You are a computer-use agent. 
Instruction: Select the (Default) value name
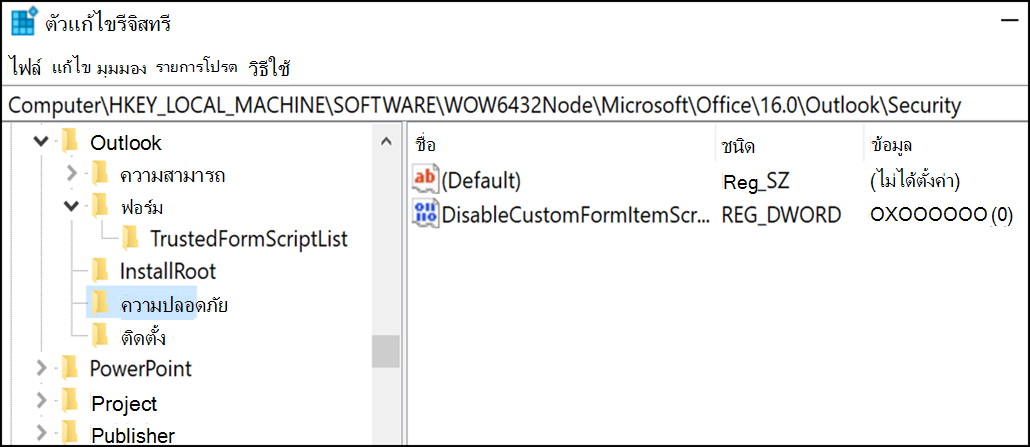[x=481, y=180]
